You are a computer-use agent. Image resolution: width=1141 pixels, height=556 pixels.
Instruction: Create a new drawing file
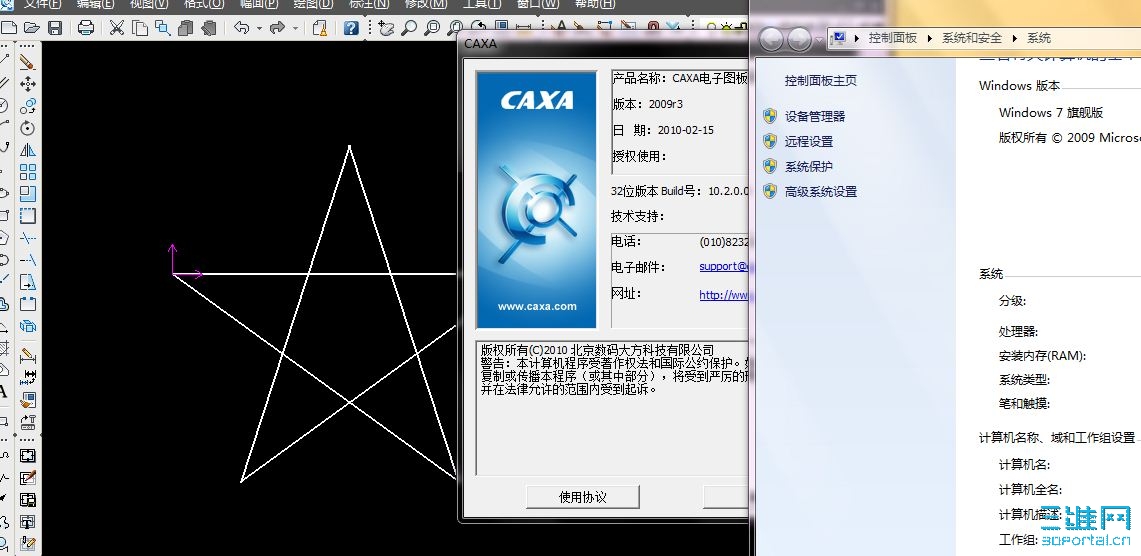click(9, 28)
